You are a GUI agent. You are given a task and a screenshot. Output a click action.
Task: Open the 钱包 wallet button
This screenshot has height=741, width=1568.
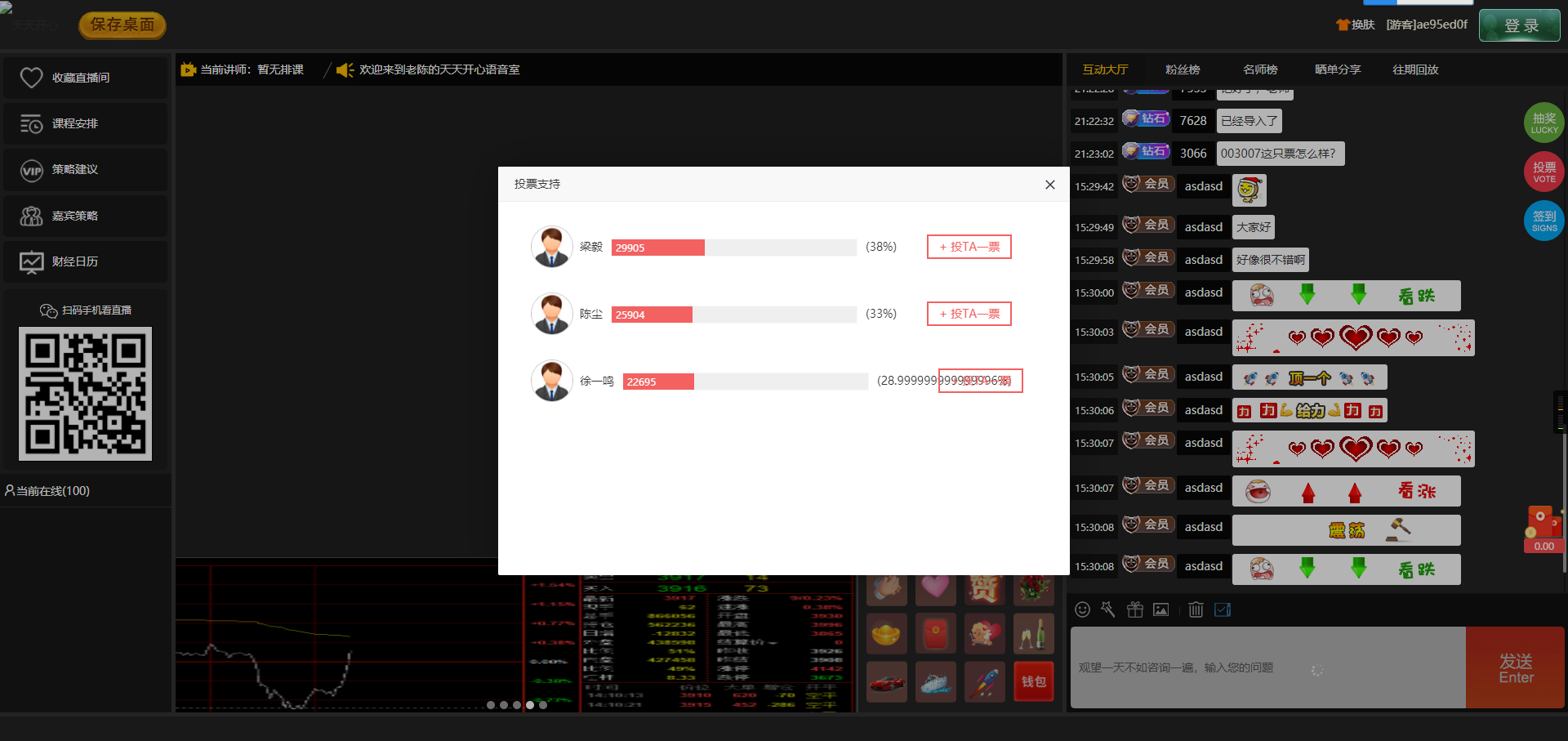coord(1033,682)
